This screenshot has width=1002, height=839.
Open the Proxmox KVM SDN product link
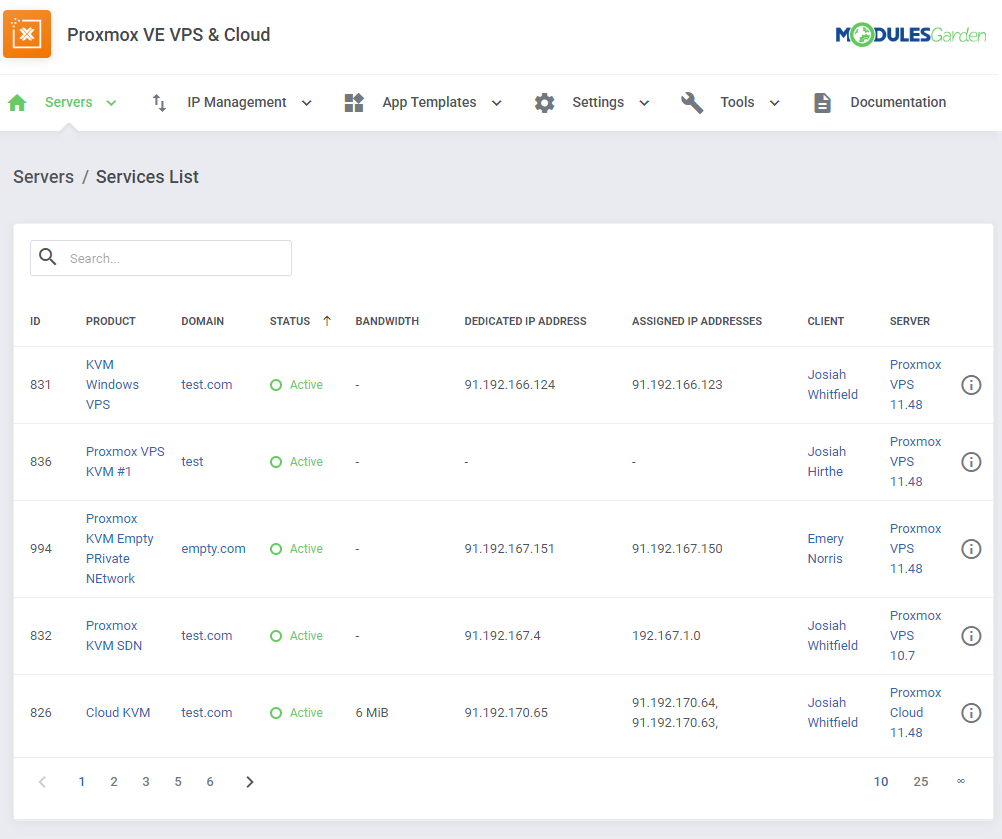click(114, 635)
